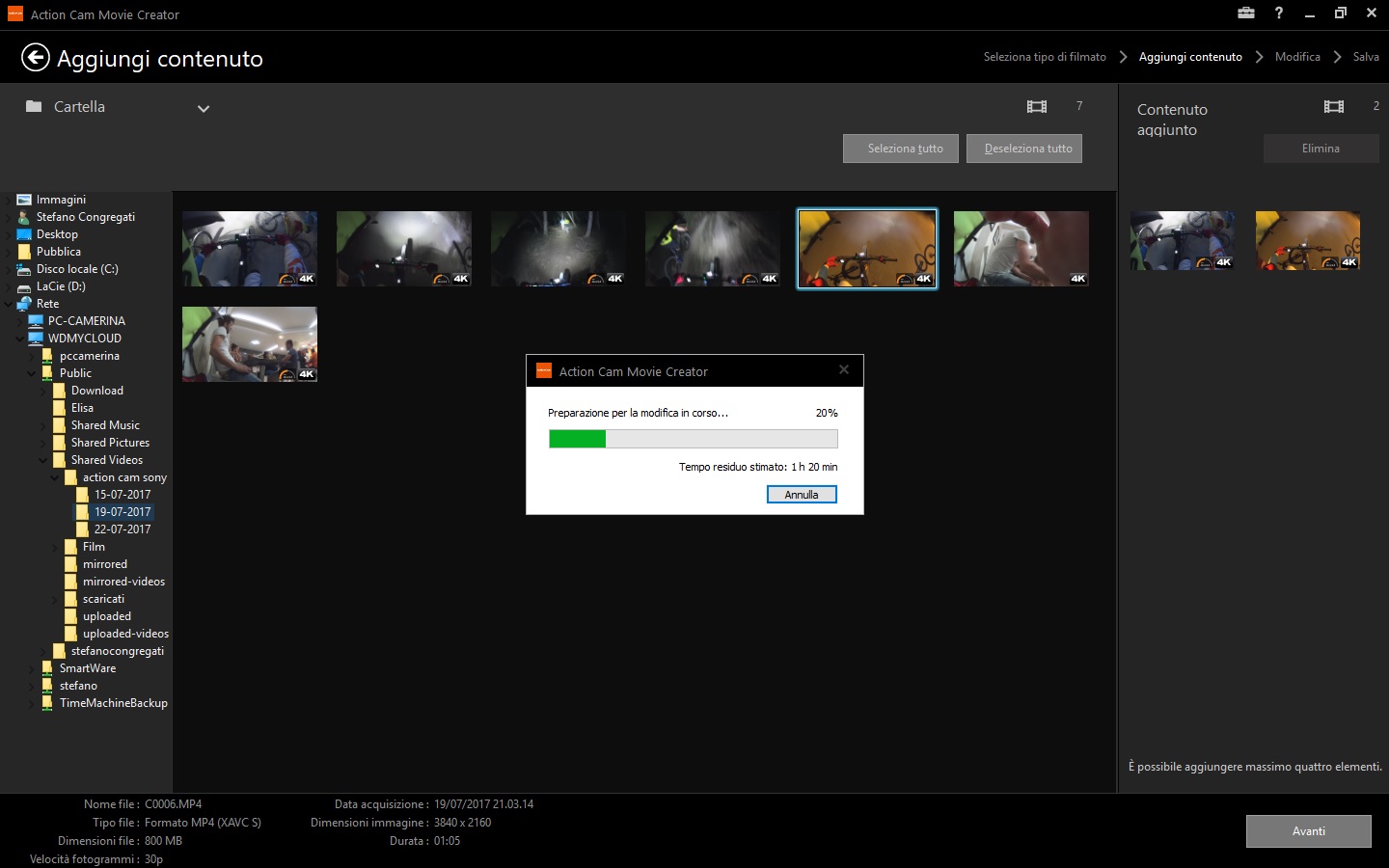The height and width of the screenshot is (868, 1389).
Task: Collapse the action cam sony folder
Action: pos(55,476)
